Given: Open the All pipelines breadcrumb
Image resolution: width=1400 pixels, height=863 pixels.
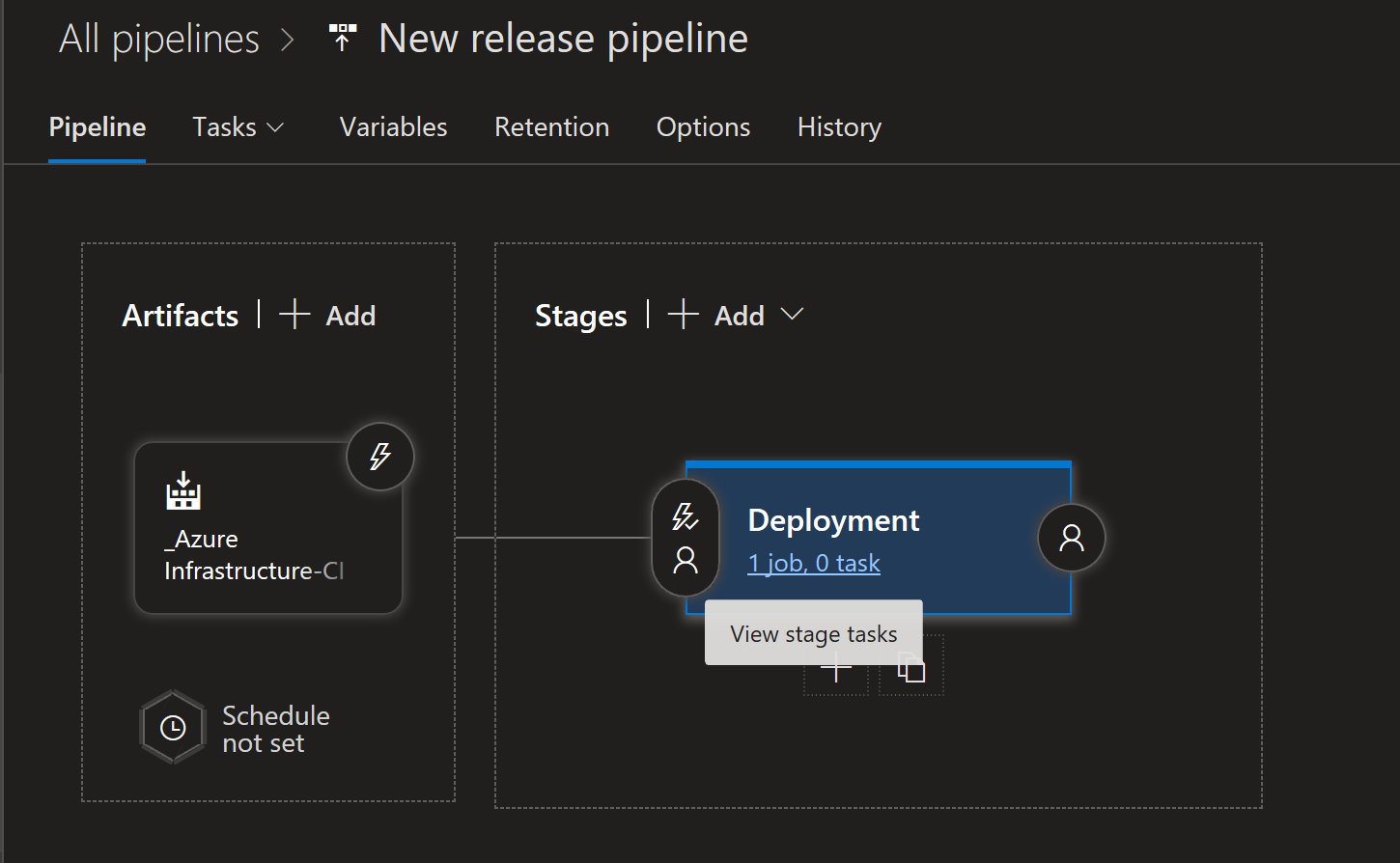Looking at the screenshot, I should pos(159,40).
